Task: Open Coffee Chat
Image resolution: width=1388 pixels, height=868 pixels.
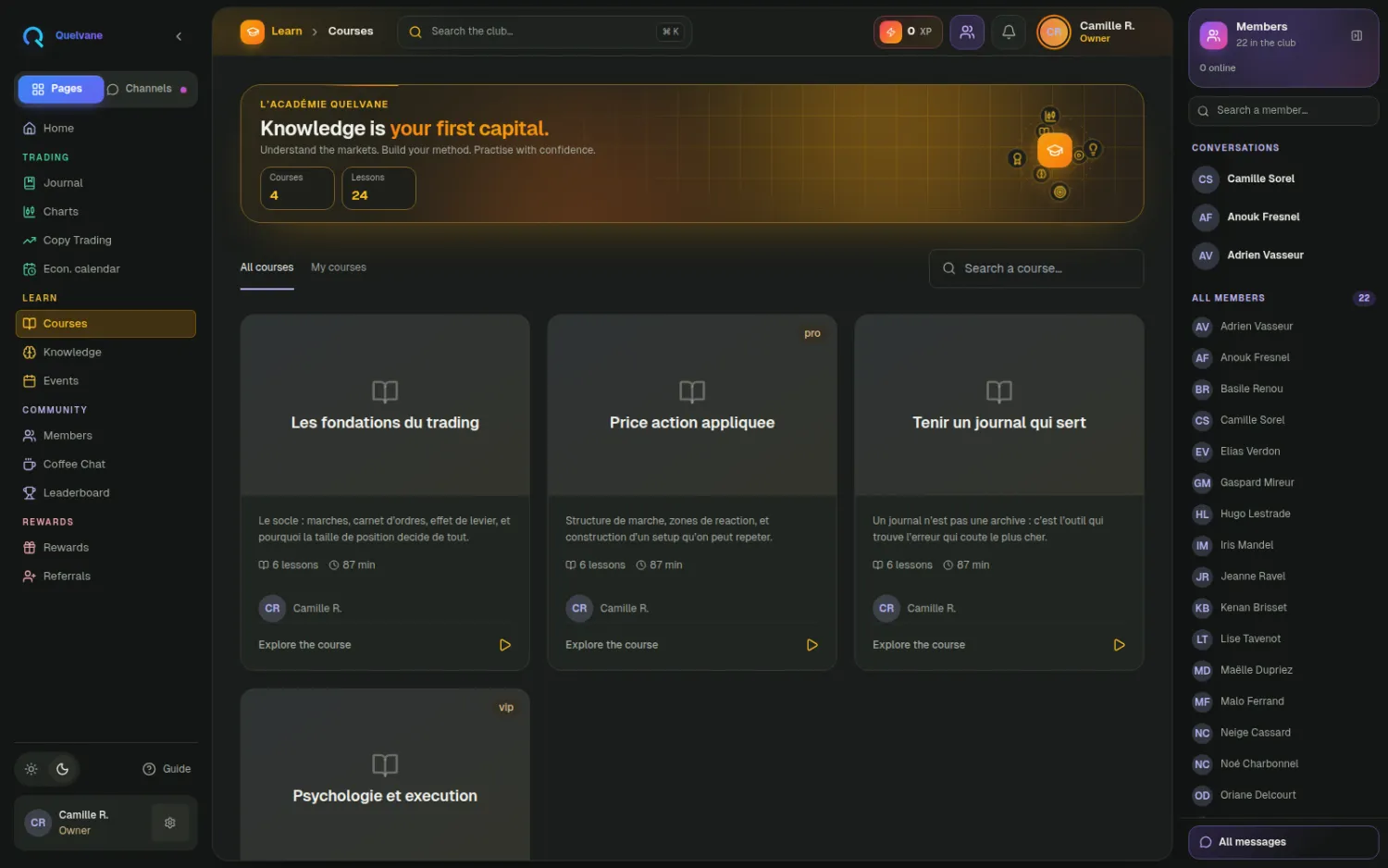Action: click(x=105, y=465)
